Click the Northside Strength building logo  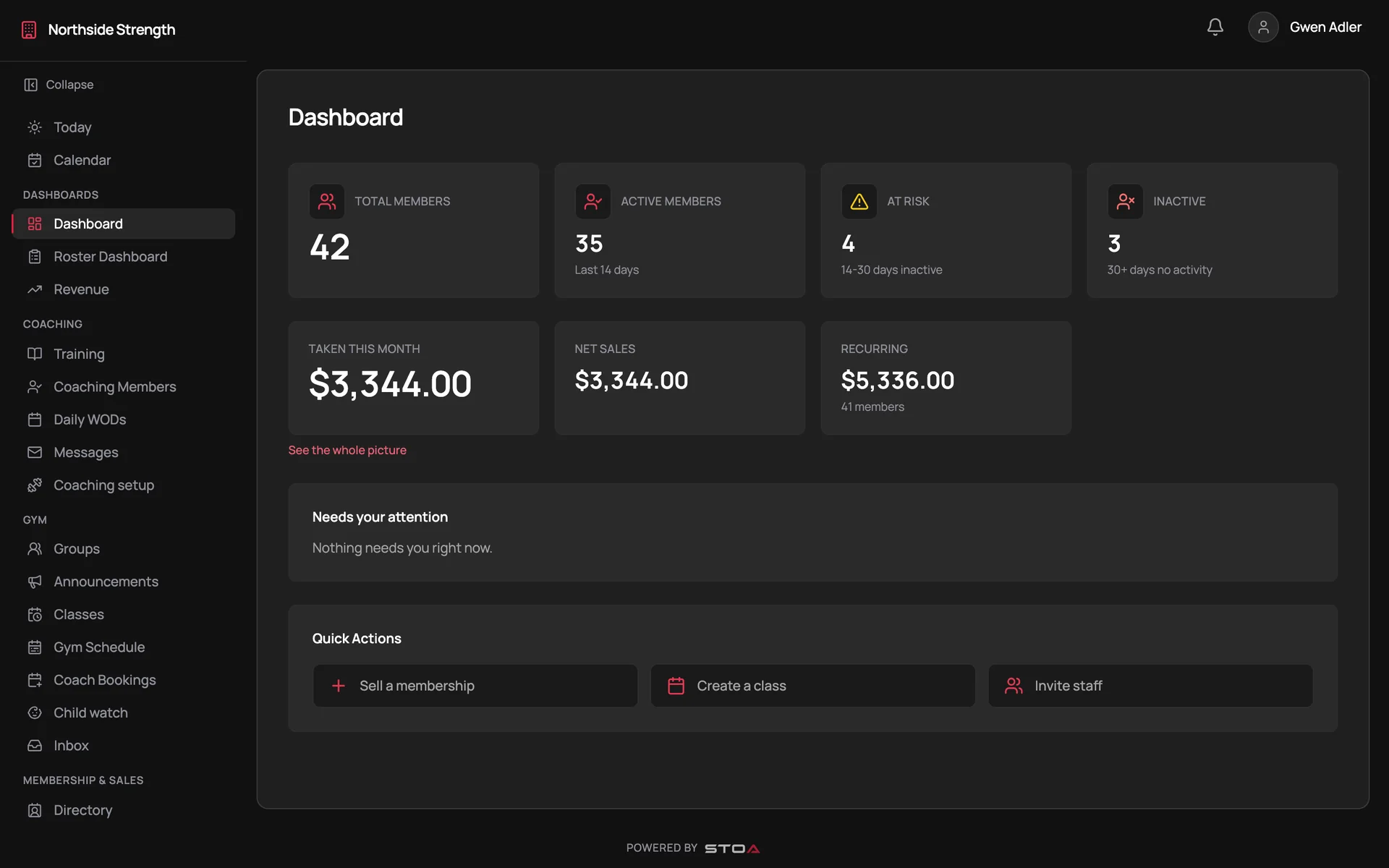29,30
